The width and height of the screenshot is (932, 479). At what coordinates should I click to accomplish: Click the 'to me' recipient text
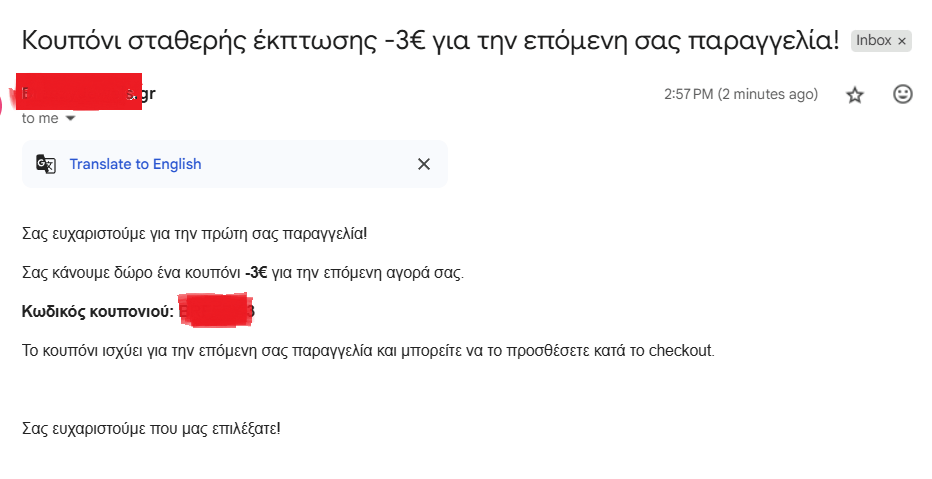coord(40,118)
